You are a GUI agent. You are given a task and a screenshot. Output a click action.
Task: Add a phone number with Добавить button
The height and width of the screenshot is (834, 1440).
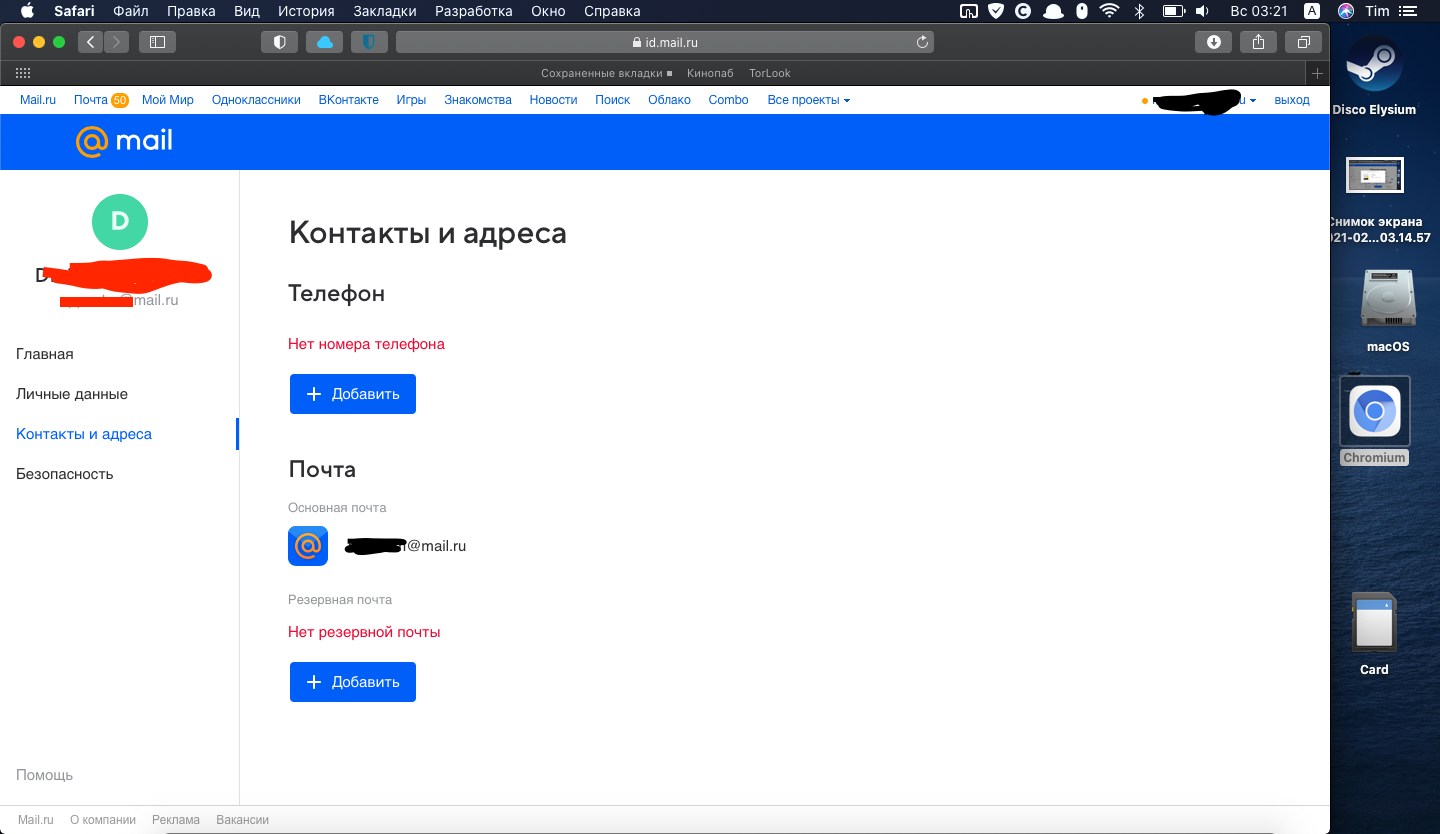tap(353, 394)
